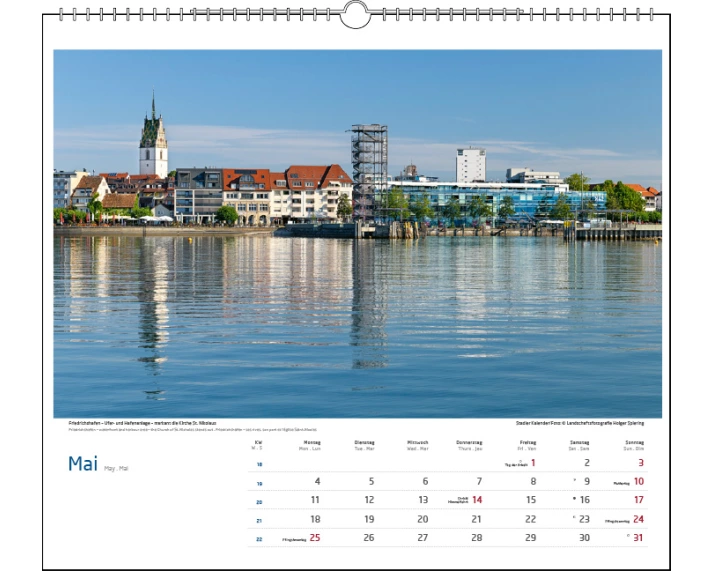Click the white high-rise building
Viewport: 714px width, 571px height.
tap(470, 165)
